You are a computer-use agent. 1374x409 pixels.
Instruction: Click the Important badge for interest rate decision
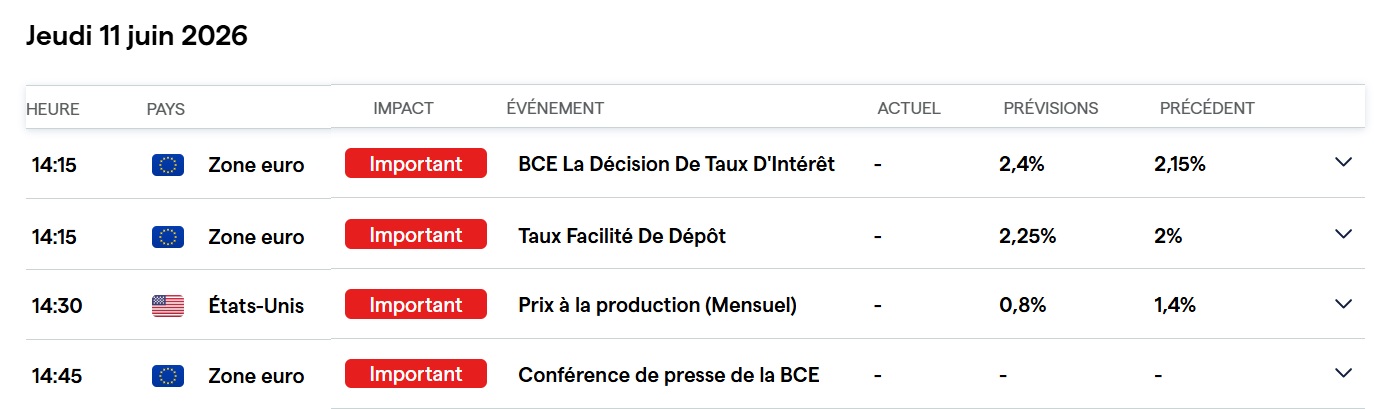pos(416,163)
